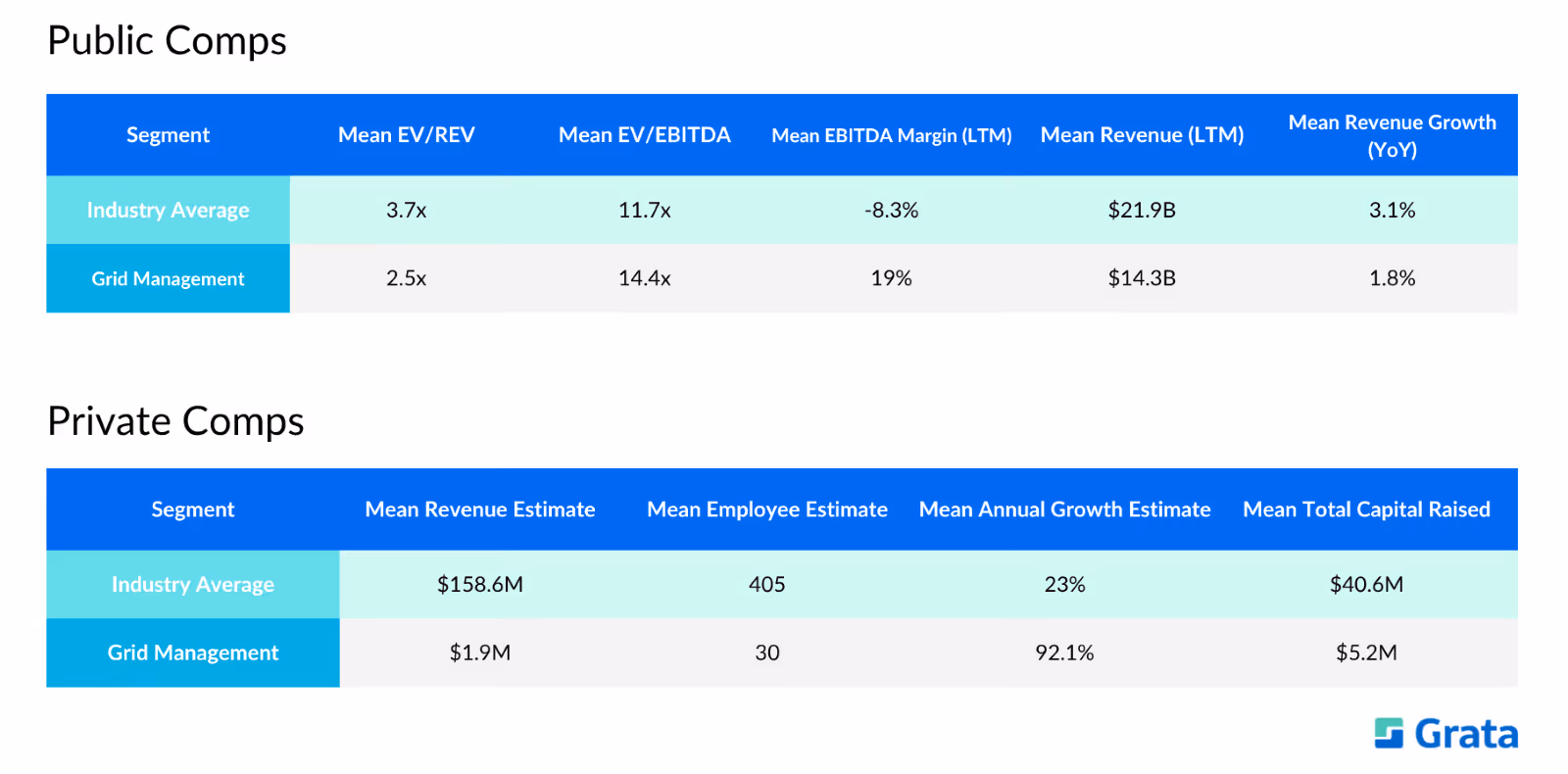This screenshot has height=774, width=1568.
Task: Select the Mean Revenue Estimate column header
Action: [x=480, y=509]
